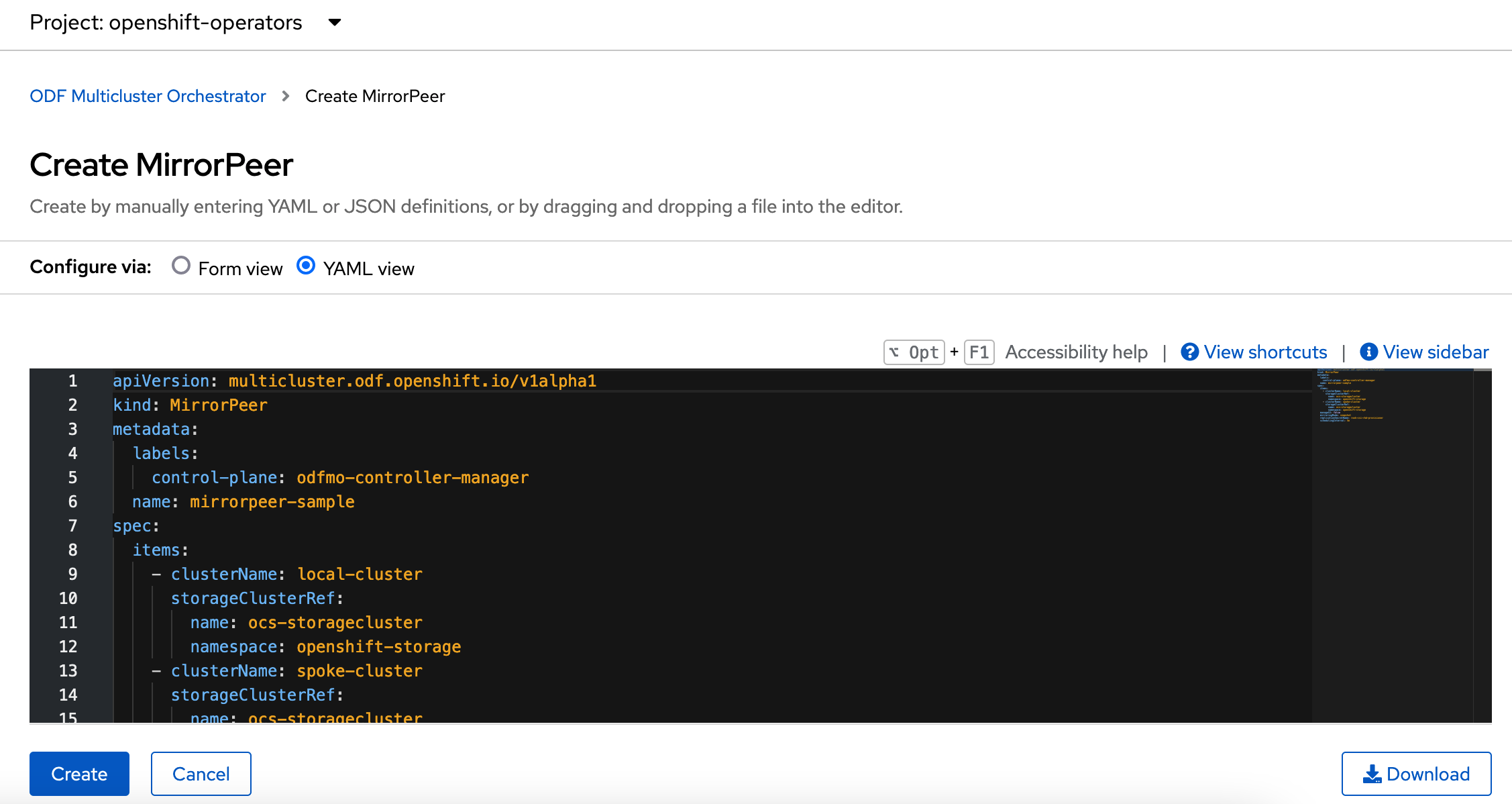Open ODF Multicluster Orchestrator breadcrumb link
The image size is (1512, 804).
click(x=148, y=95)
